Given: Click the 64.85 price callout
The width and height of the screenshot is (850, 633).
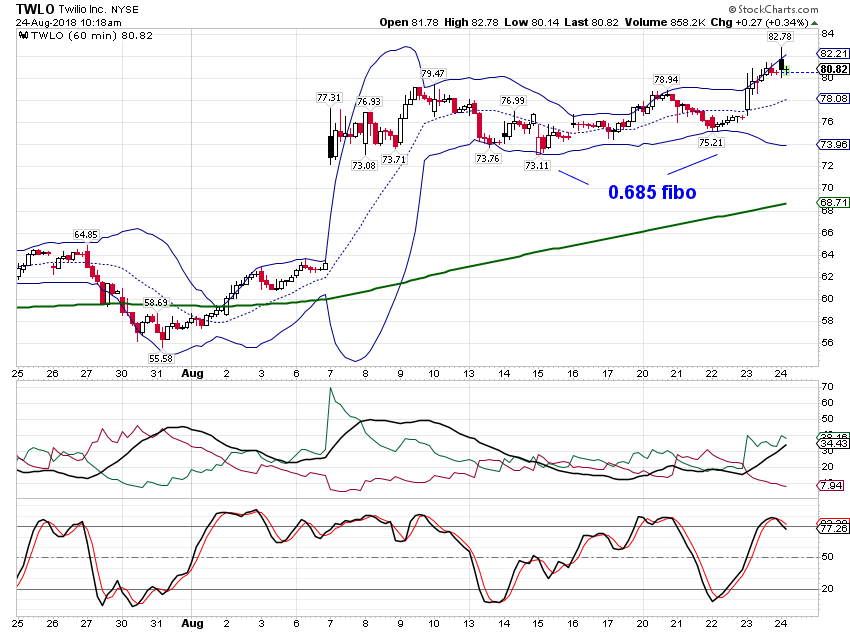Looking at the screenshot, I should (86, 235).
